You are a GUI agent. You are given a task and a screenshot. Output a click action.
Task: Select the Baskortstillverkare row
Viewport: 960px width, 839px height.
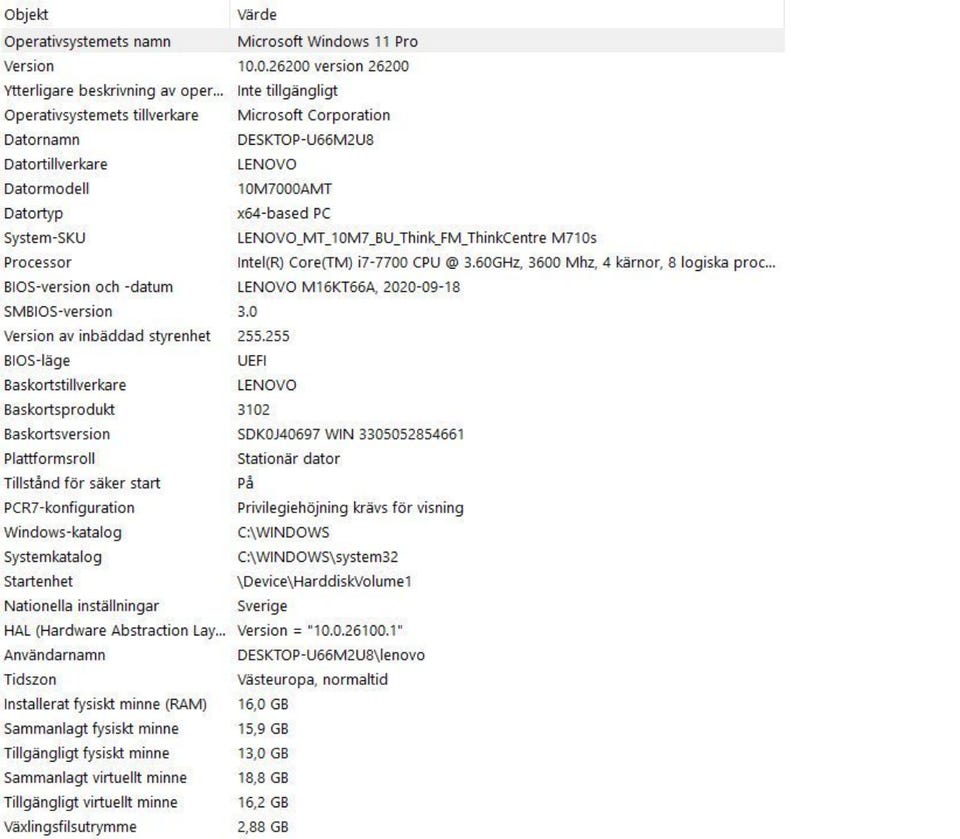pyautogui.click(x=392, y=385)
